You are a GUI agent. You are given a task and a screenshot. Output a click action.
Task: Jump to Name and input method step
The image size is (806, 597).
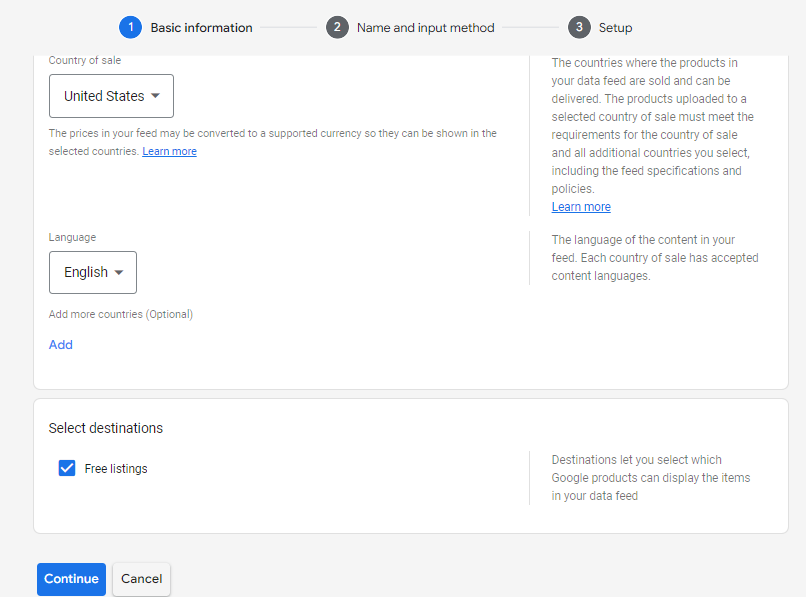pyautogui.click(x=425, y=28)
